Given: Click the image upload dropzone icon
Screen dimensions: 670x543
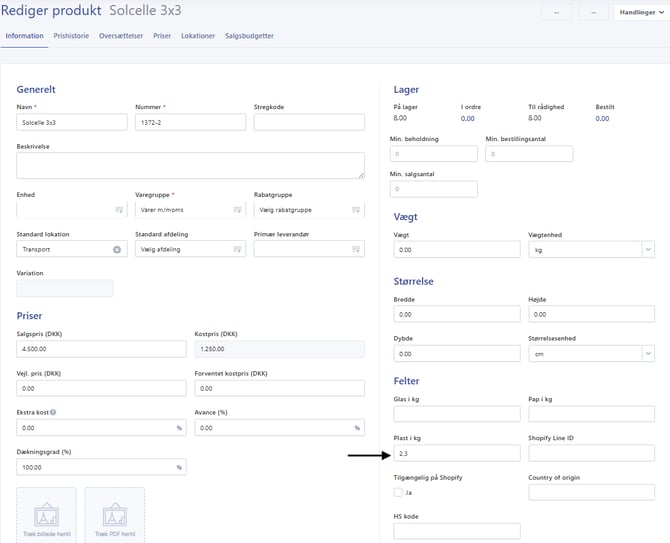Looking at the screenshot, I should point(46,515).
